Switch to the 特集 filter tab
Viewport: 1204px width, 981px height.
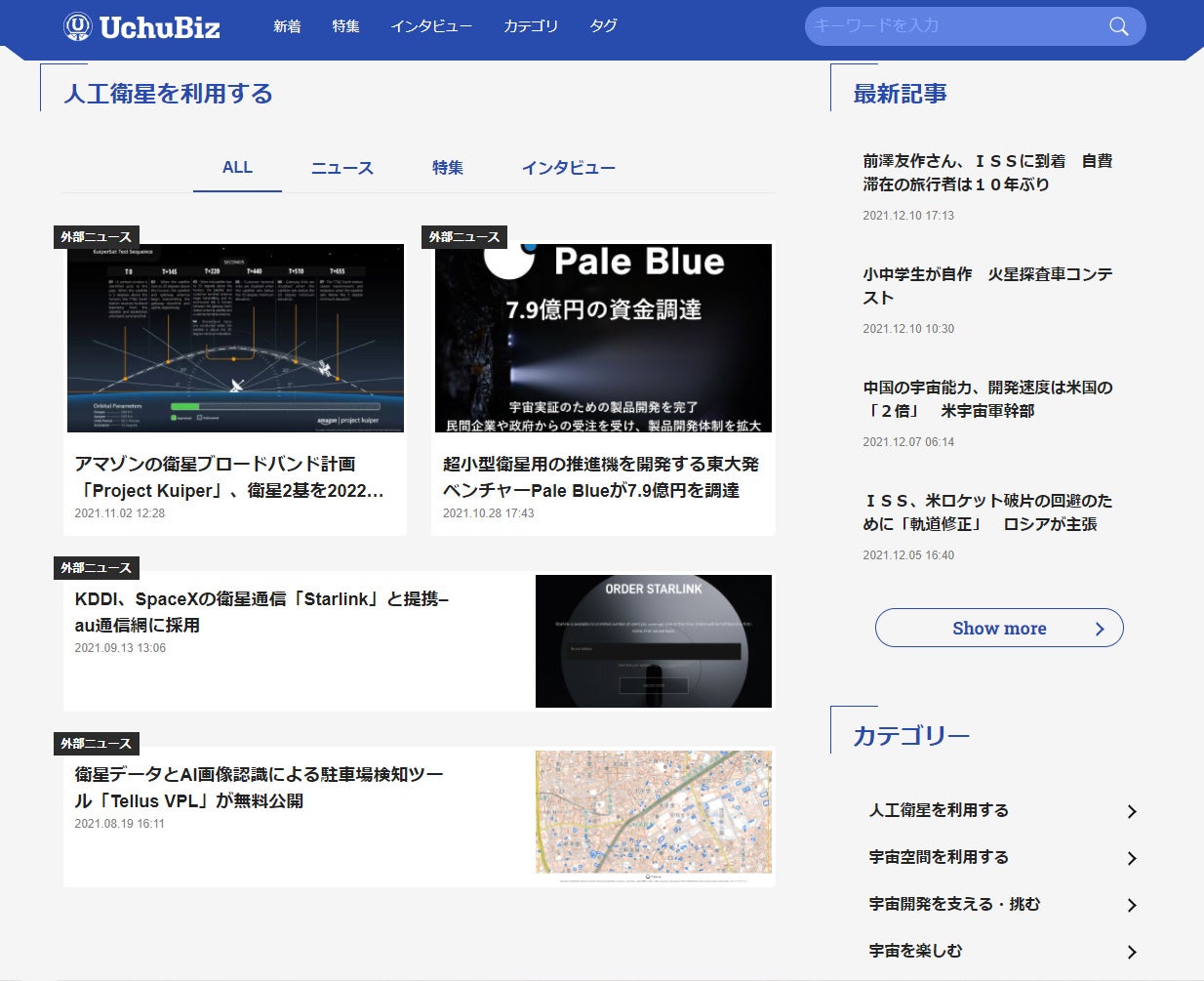point(448,168)
